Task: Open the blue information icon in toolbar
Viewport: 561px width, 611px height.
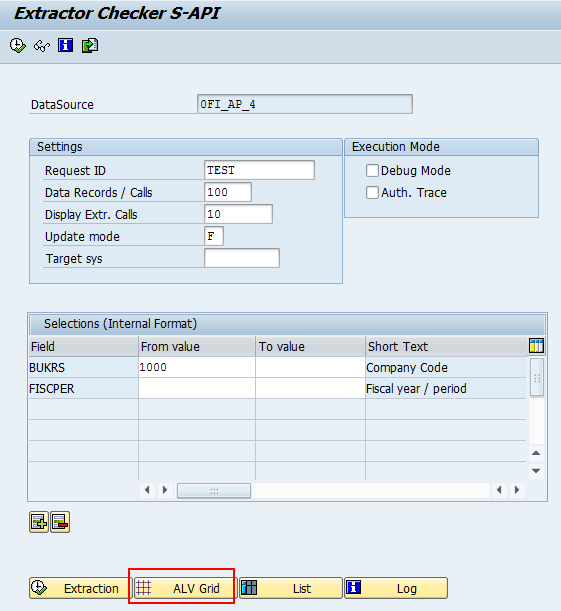Action: point(65,45)
